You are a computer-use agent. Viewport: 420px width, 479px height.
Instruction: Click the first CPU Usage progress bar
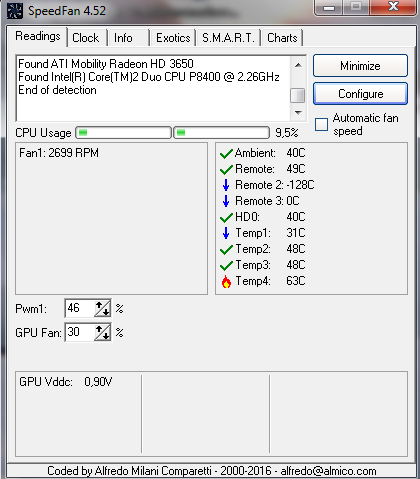click(x=124, y=133)
